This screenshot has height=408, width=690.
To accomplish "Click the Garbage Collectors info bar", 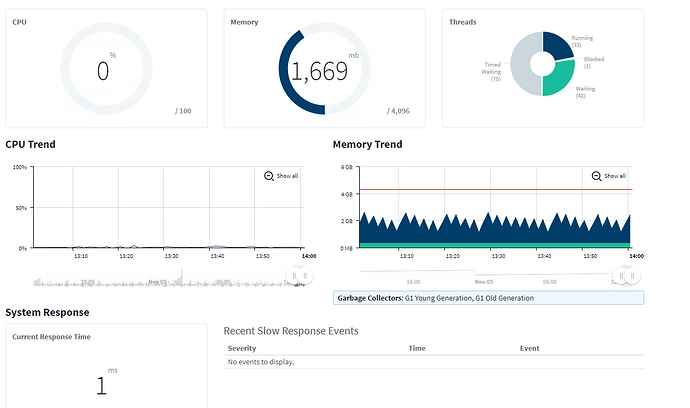I will coord(488,298).
